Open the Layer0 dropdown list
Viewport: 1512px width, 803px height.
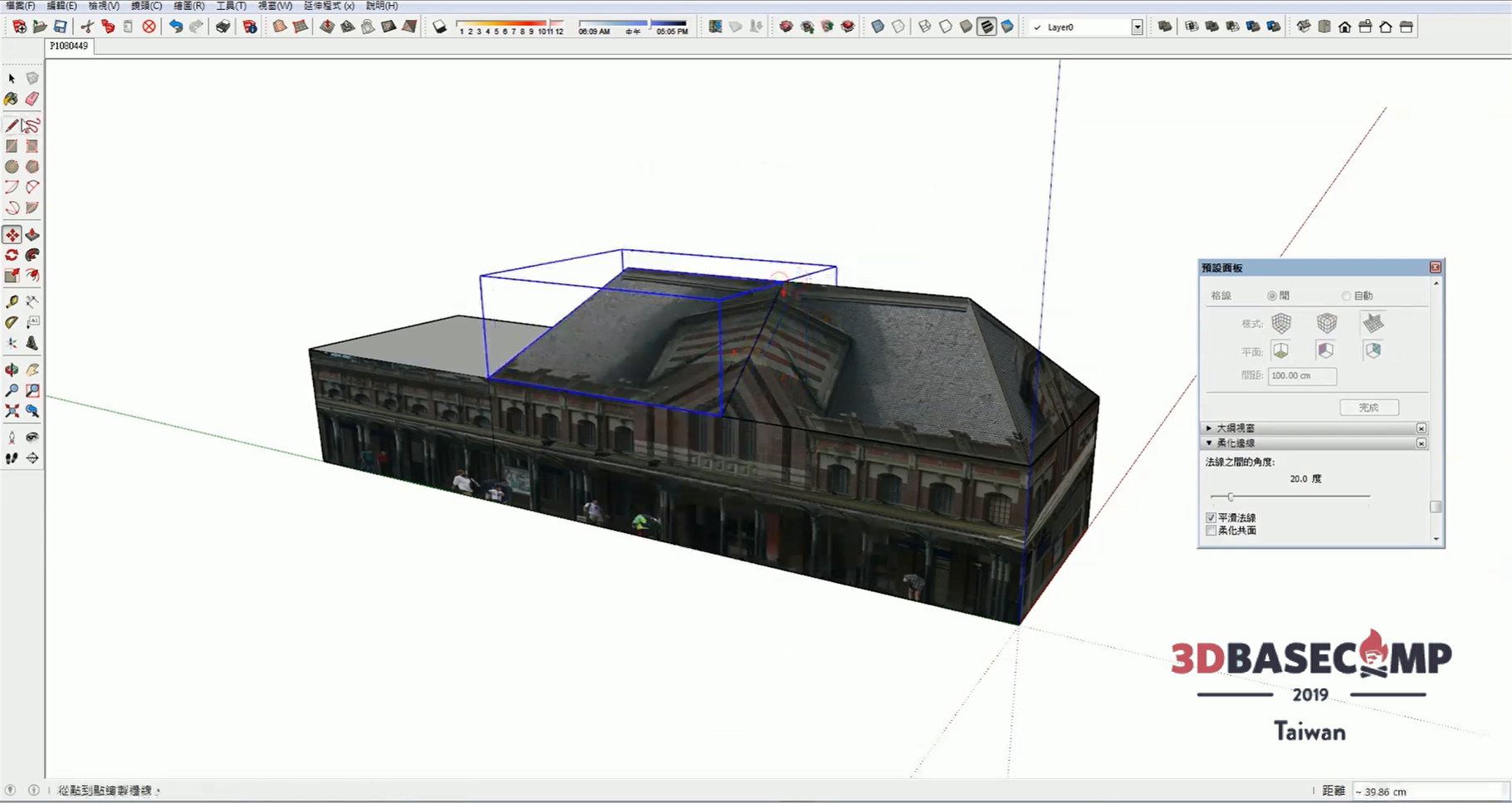[x=1137, y=27]
